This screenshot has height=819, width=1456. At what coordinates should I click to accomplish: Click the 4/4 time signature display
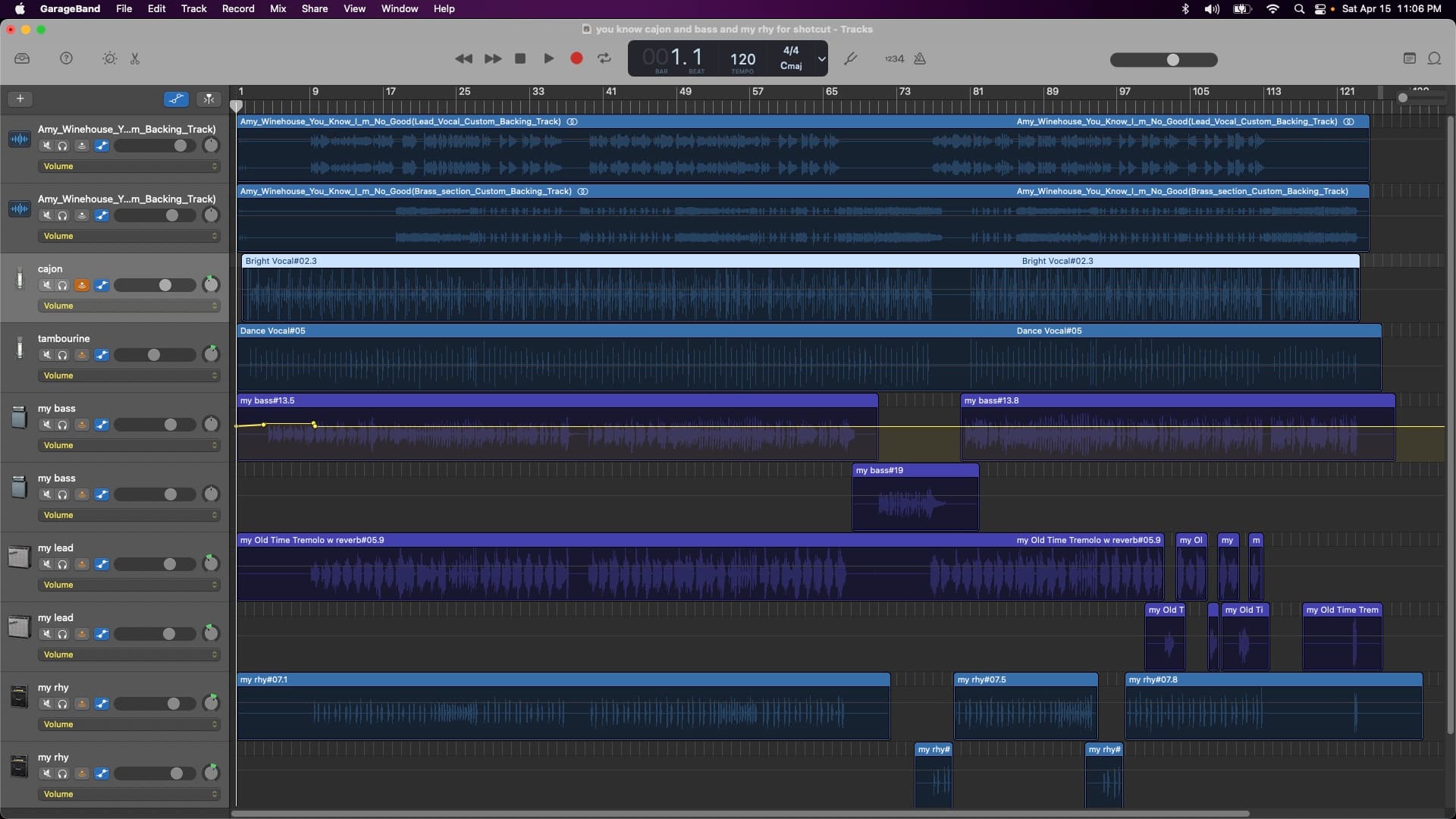click(791, 50)
